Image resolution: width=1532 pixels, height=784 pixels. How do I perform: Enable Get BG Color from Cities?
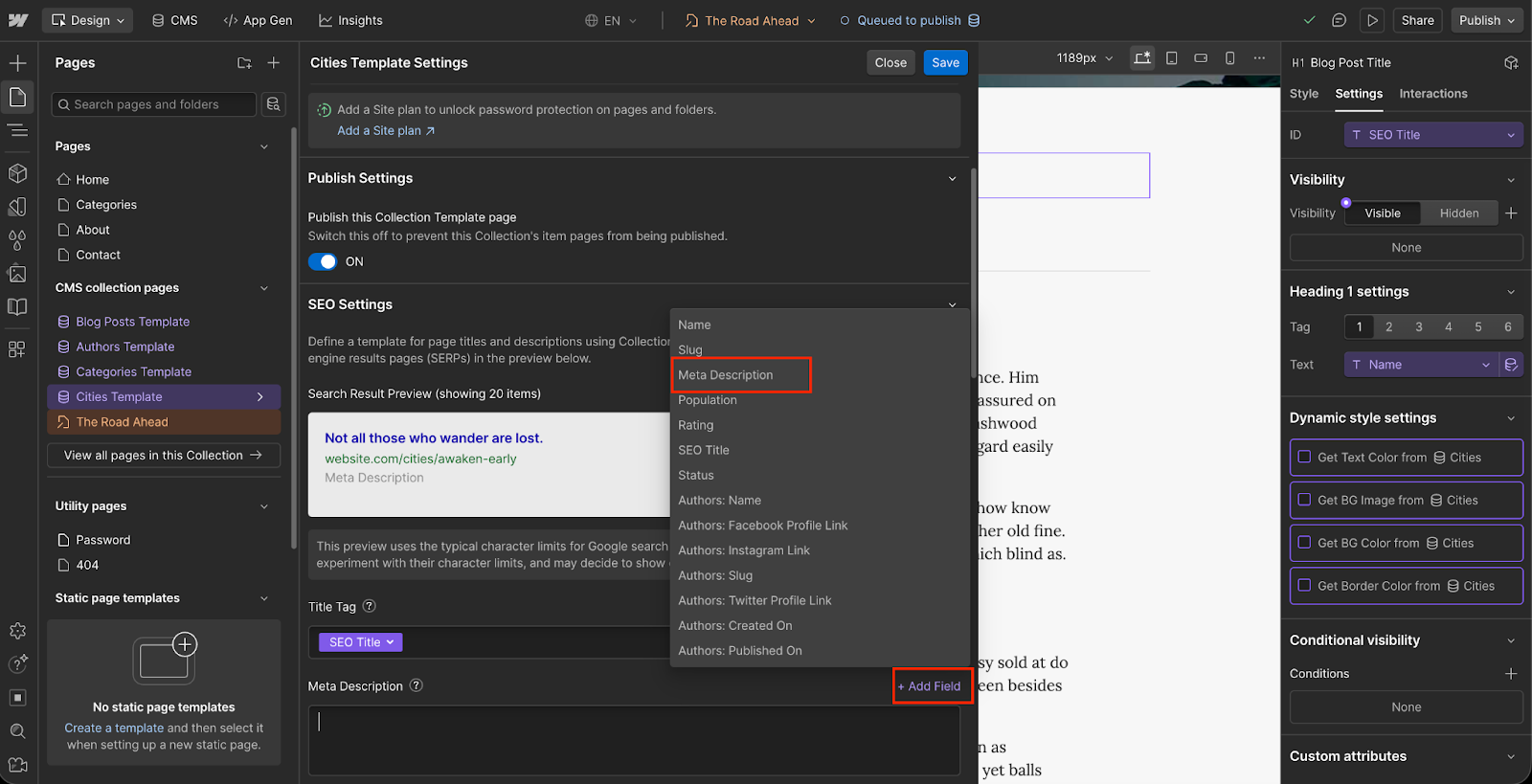coord(1304,543)
